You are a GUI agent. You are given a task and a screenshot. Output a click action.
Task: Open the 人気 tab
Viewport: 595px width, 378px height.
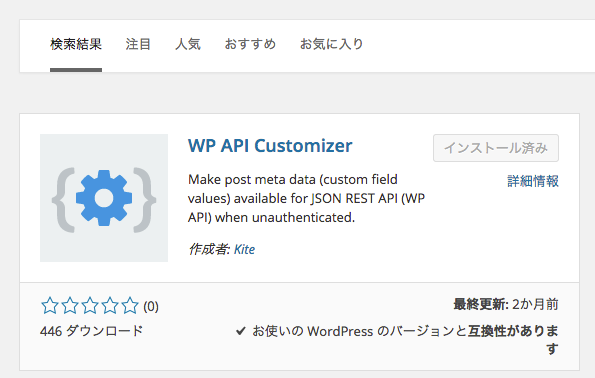point(188,44)
